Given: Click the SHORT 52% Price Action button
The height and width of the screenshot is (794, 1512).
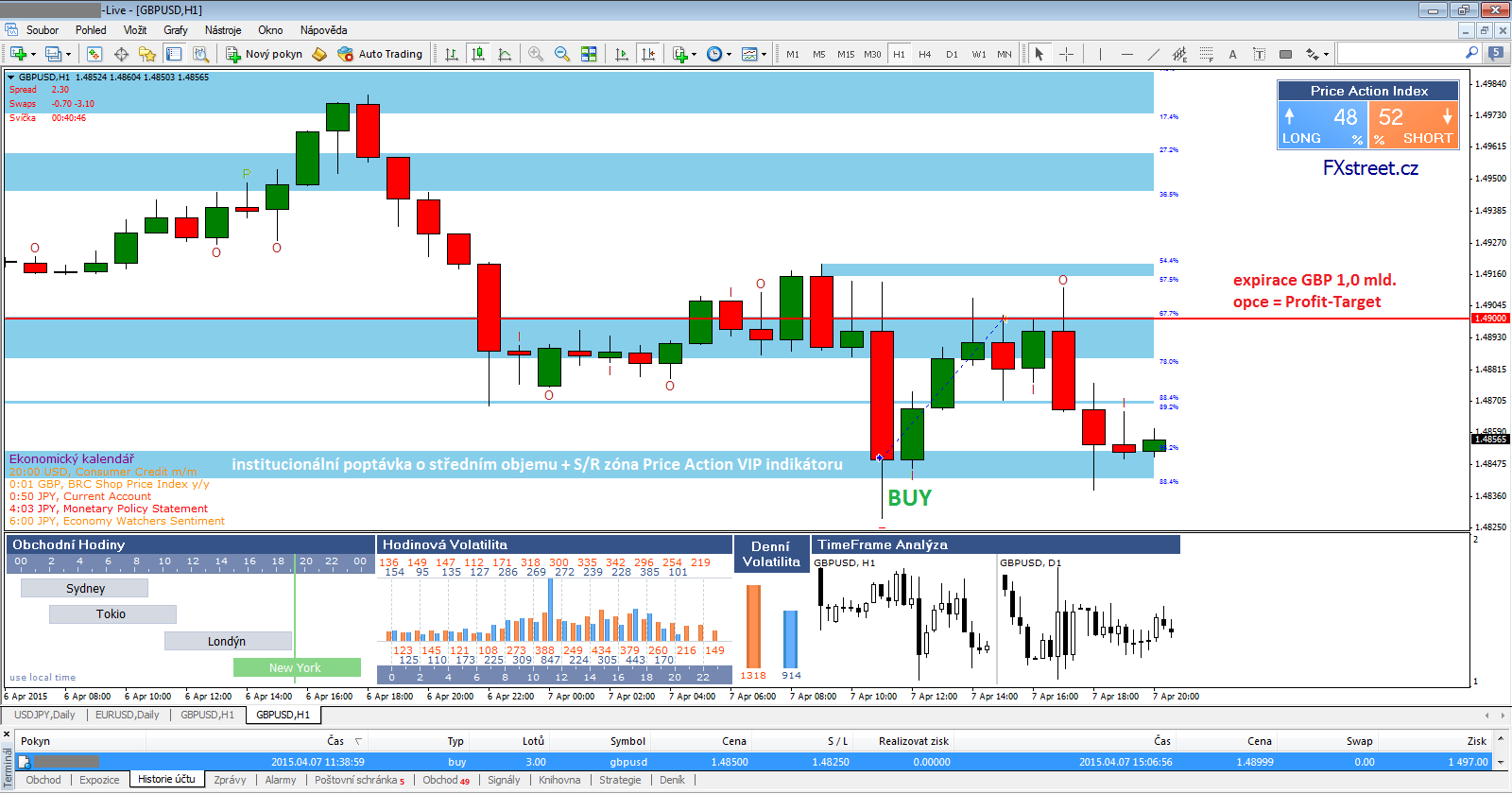Looking at the screenshot, I should point(1414,126).
